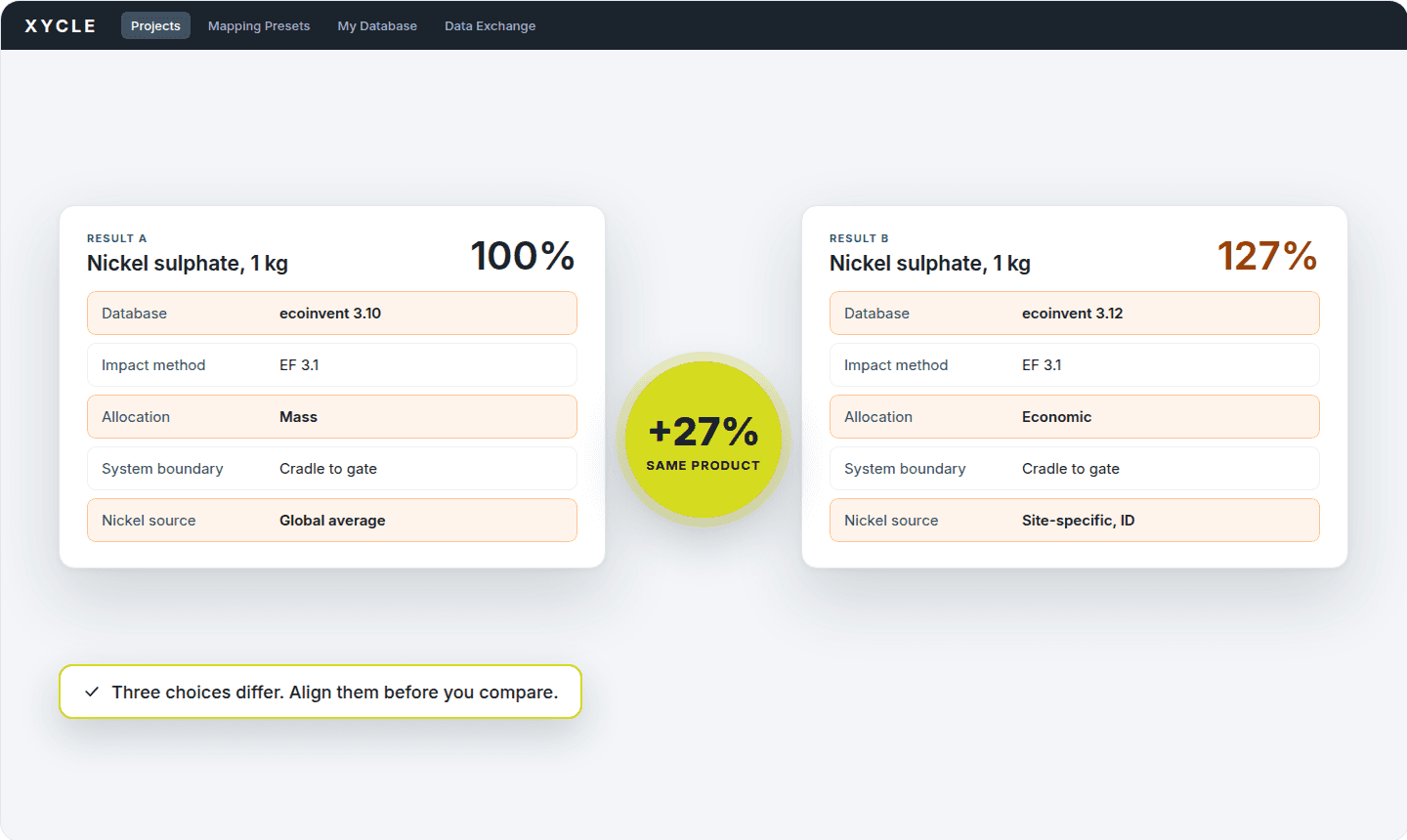Select Result A Database row ecoinvent 3.10

332,314
